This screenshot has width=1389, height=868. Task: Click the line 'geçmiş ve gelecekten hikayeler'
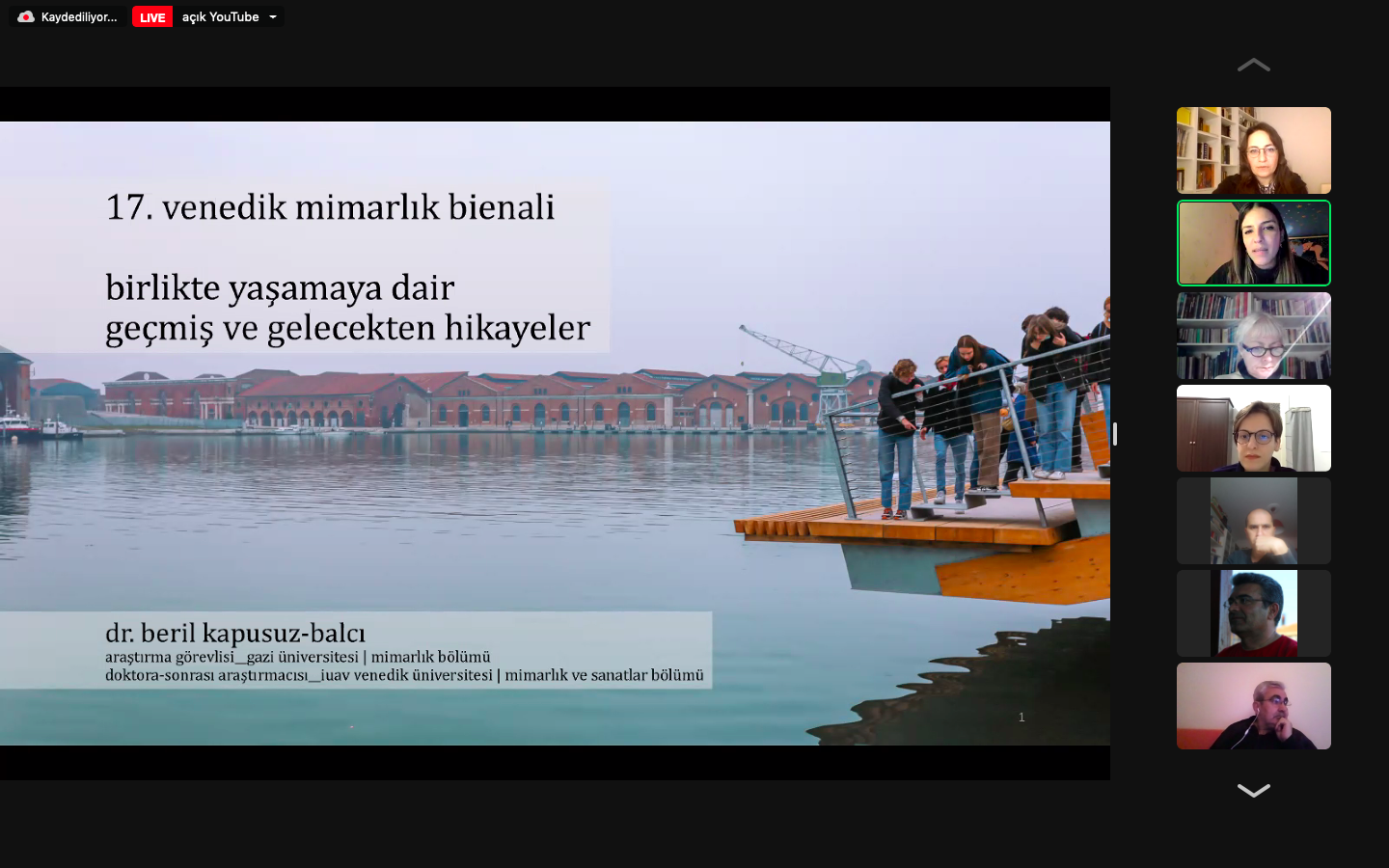[347, 329]
